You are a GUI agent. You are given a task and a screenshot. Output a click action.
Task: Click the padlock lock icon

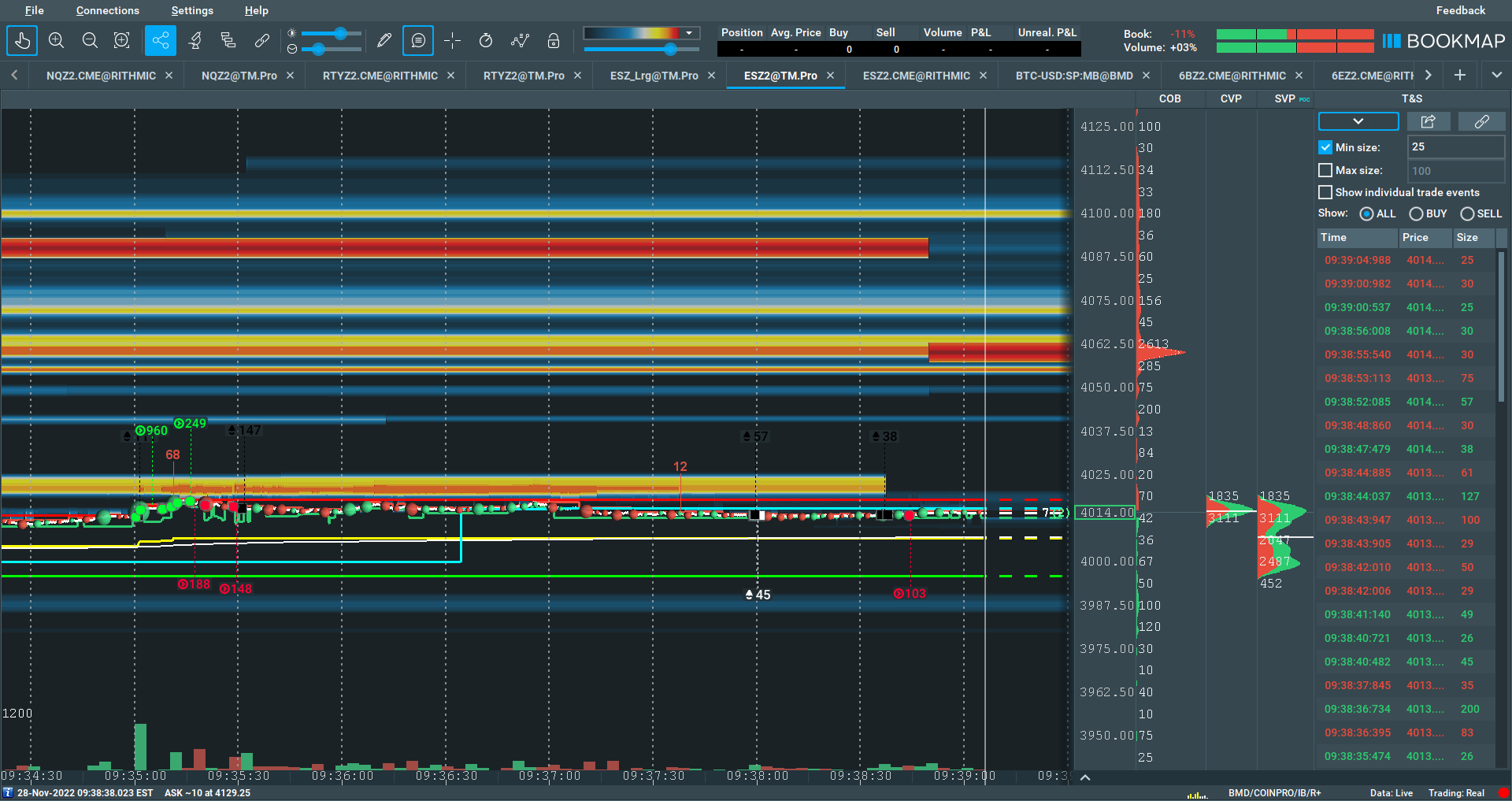pyautogui.click(x=554, y=40)
